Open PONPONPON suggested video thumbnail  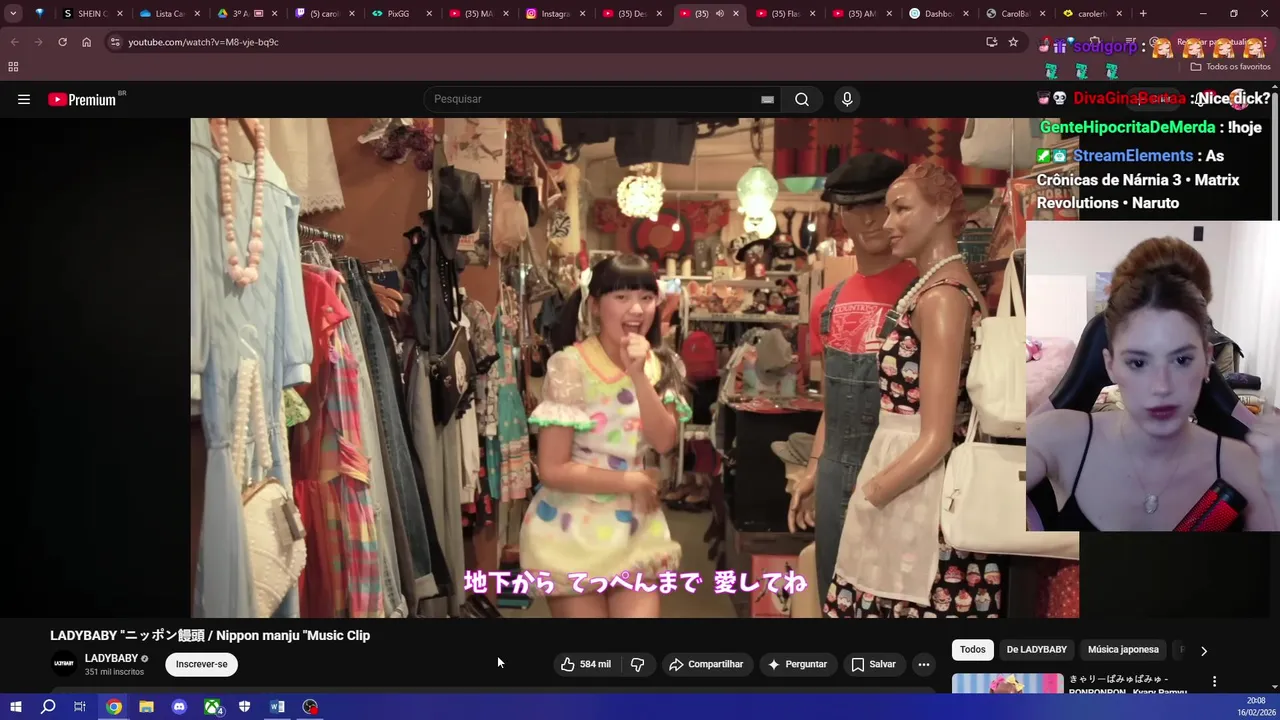click(x=1007, y=684)
